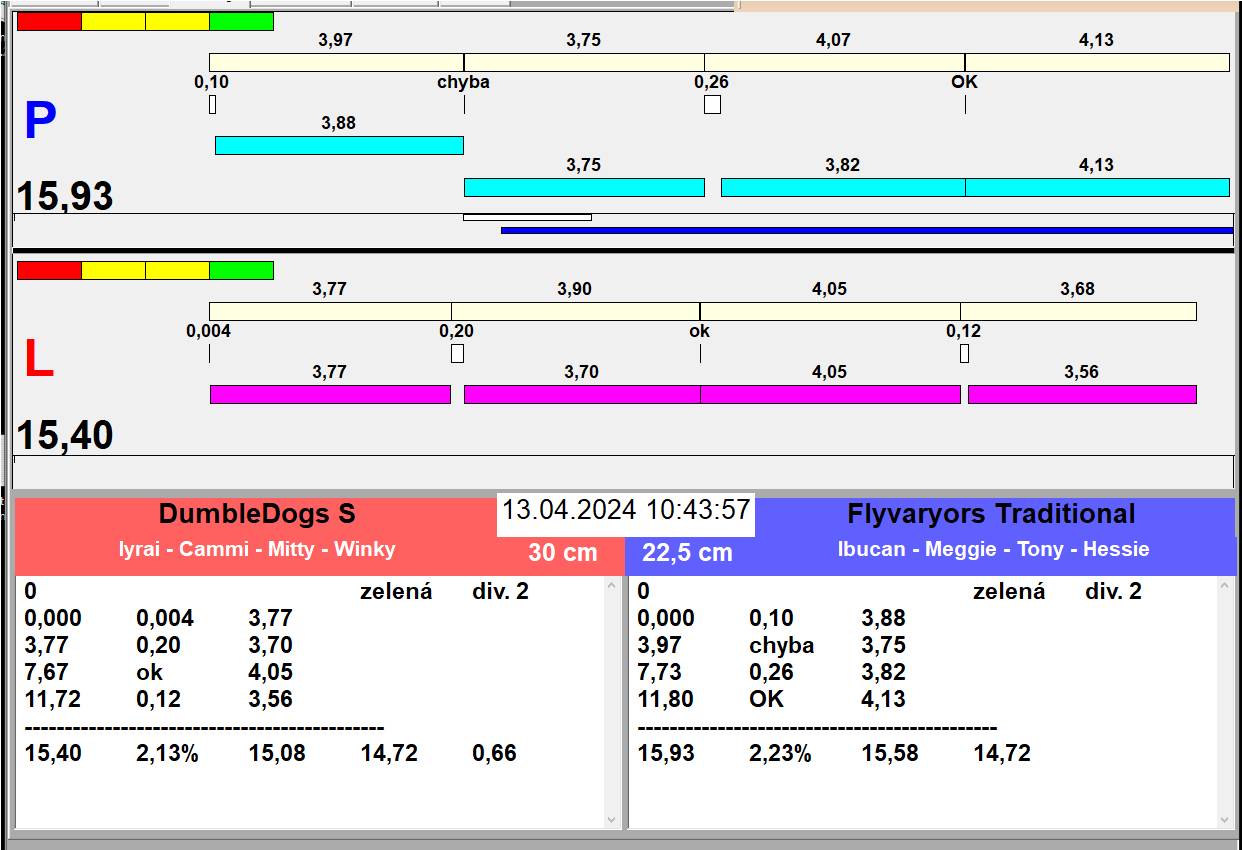Select the cream bar labeled 3,68
The width and height of the screenshot is (1242, 850).
pyautogui.click(x=1078, y=311)
